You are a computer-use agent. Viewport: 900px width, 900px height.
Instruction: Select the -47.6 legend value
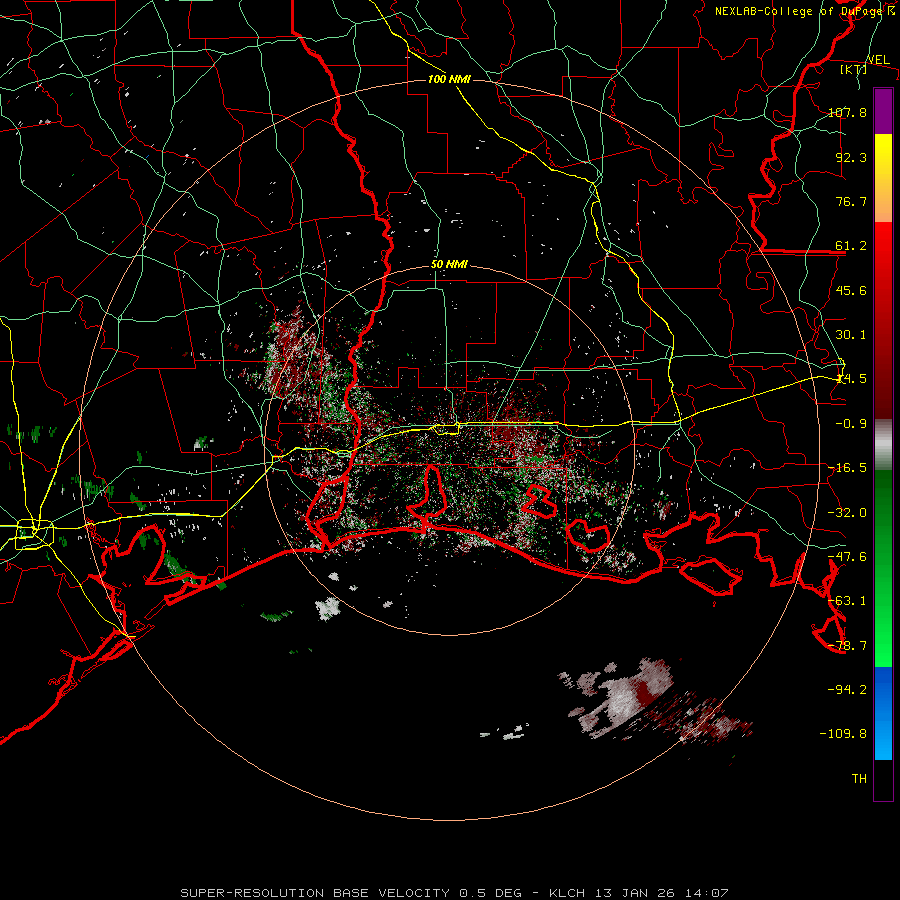[x=848, y=556]
